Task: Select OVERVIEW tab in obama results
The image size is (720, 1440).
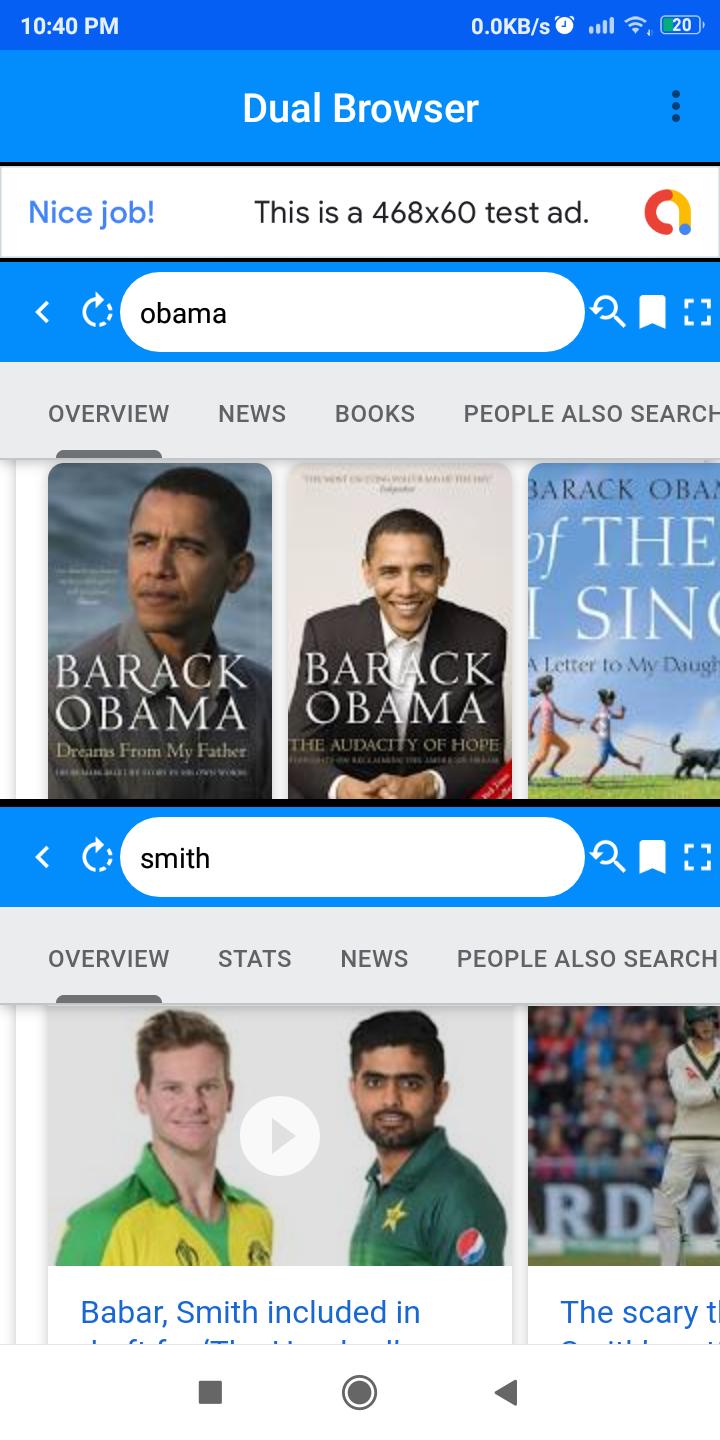Action: click(x=109, y=414)
